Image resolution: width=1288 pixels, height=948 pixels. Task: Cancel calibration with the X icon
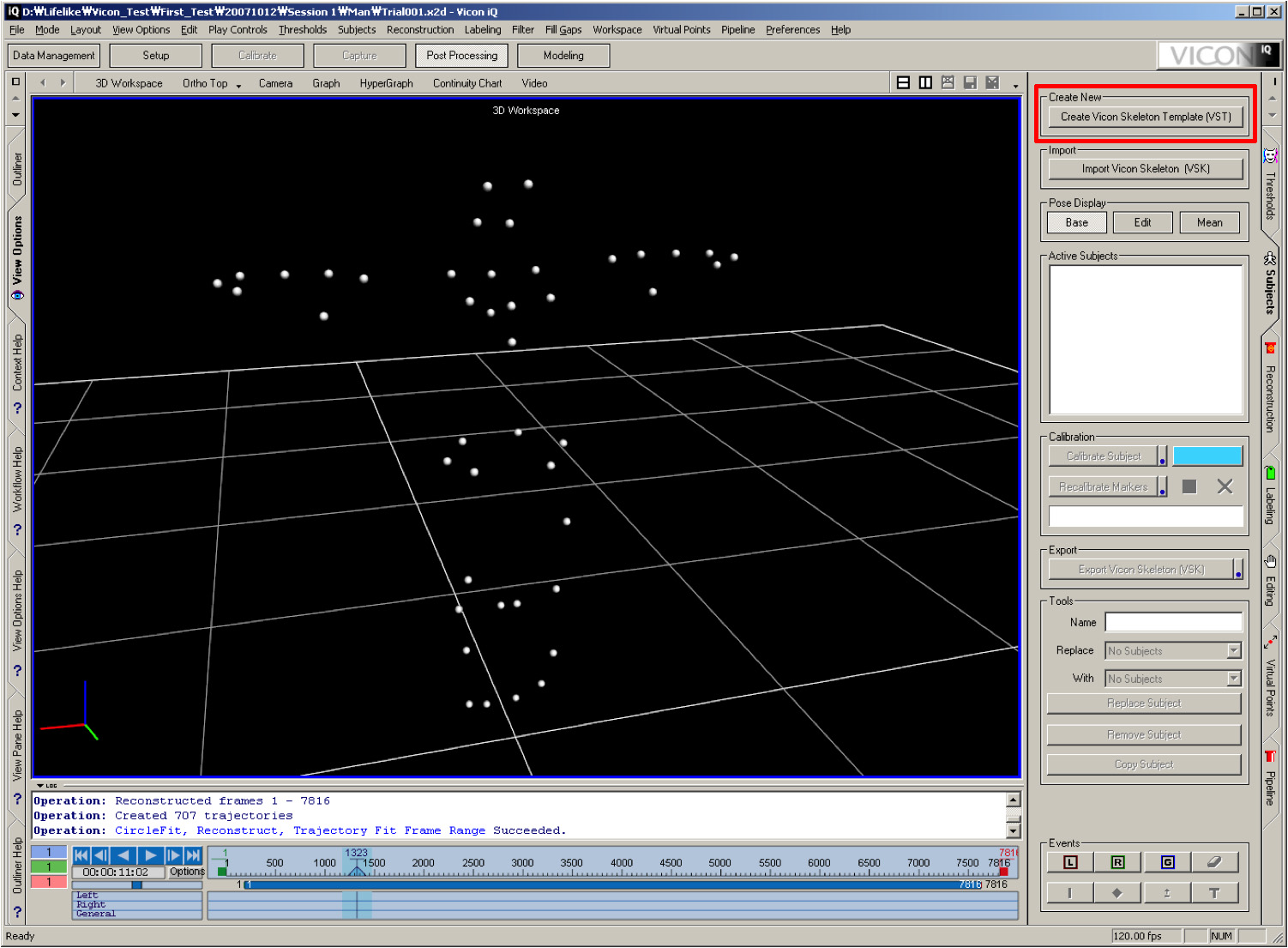(x=1225, y=486)
